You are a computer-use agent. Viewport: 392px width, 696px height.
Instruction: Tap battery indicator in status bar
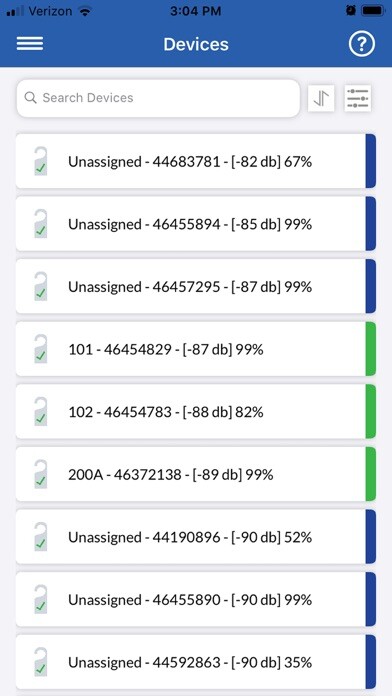pos(373,11)
